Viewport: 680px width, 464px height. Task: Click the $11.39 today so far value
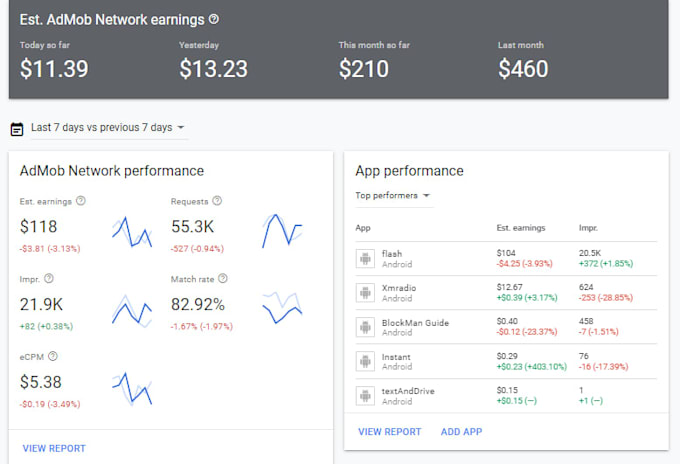coord(54,69)
